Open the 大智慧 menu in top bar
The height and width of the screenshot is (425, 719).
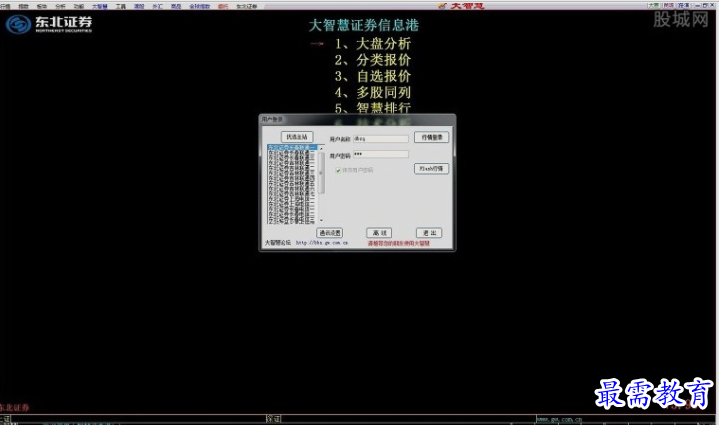pos(100,6)
